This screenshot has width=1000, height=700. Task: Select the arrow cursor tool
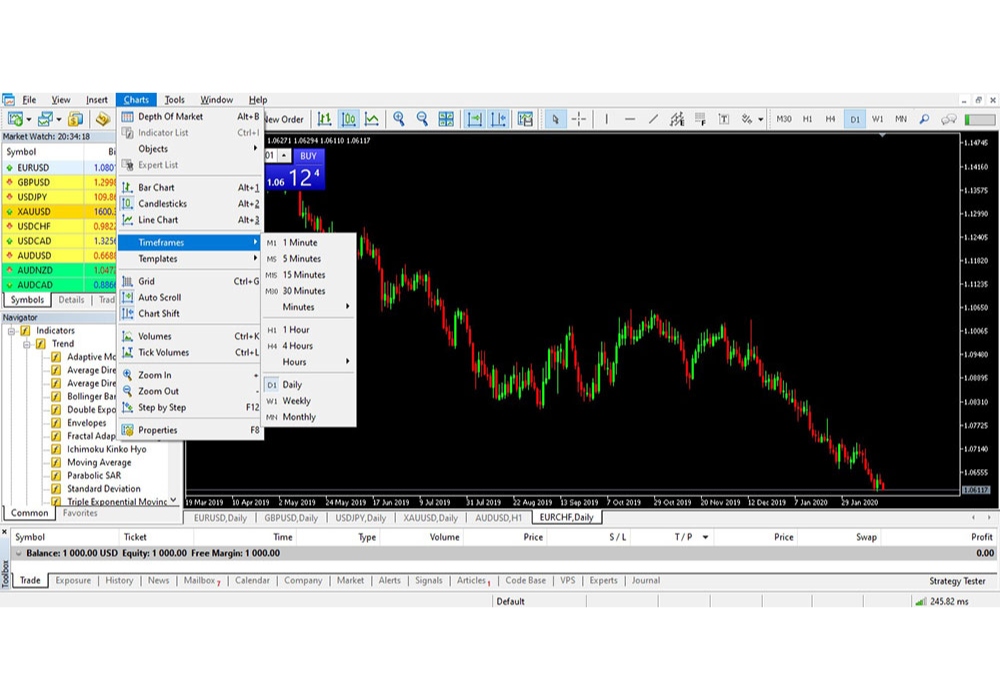tap(555, 119)
